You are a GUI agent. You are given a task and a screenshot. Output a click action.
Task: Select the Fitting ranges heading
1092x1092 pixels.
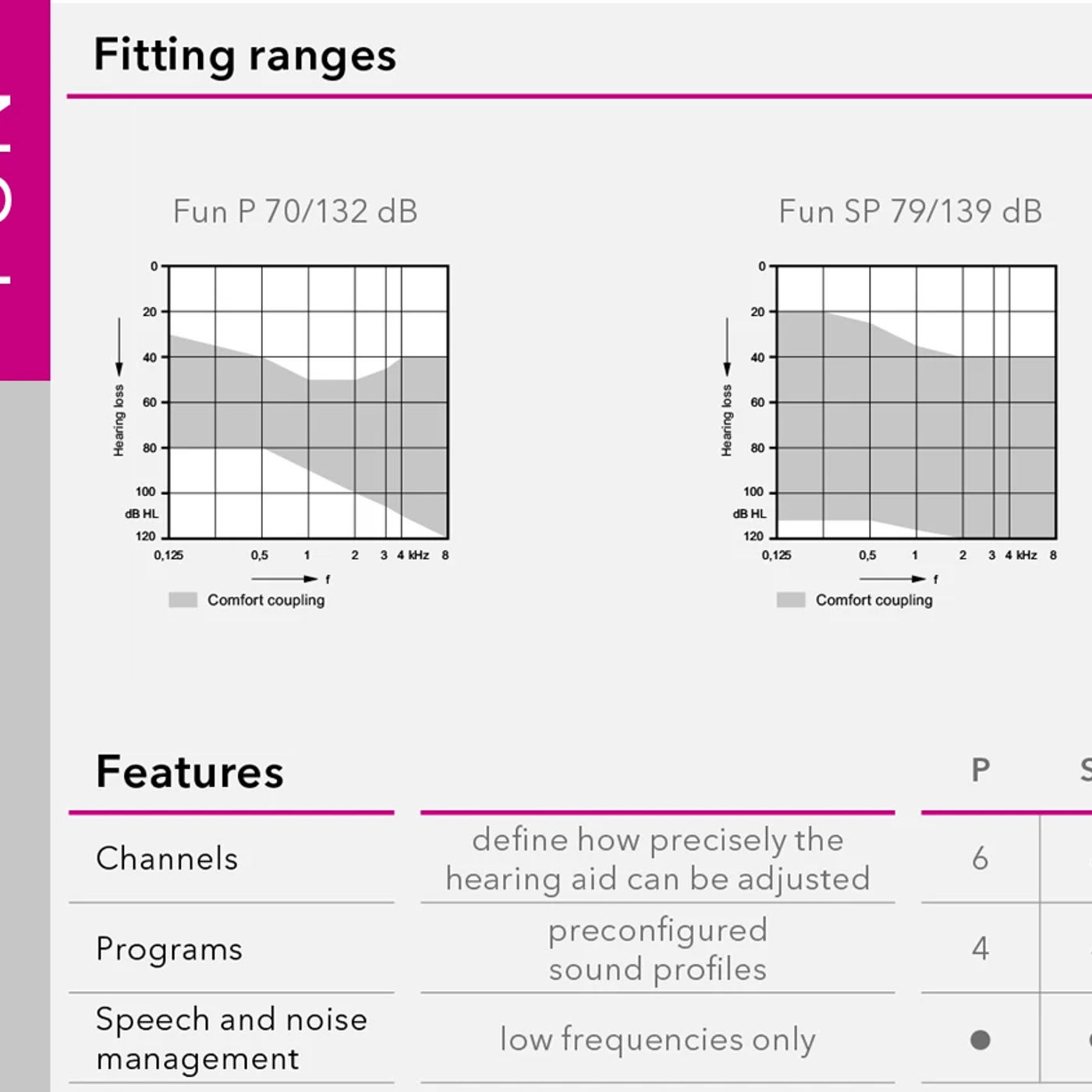pos(245,55)
